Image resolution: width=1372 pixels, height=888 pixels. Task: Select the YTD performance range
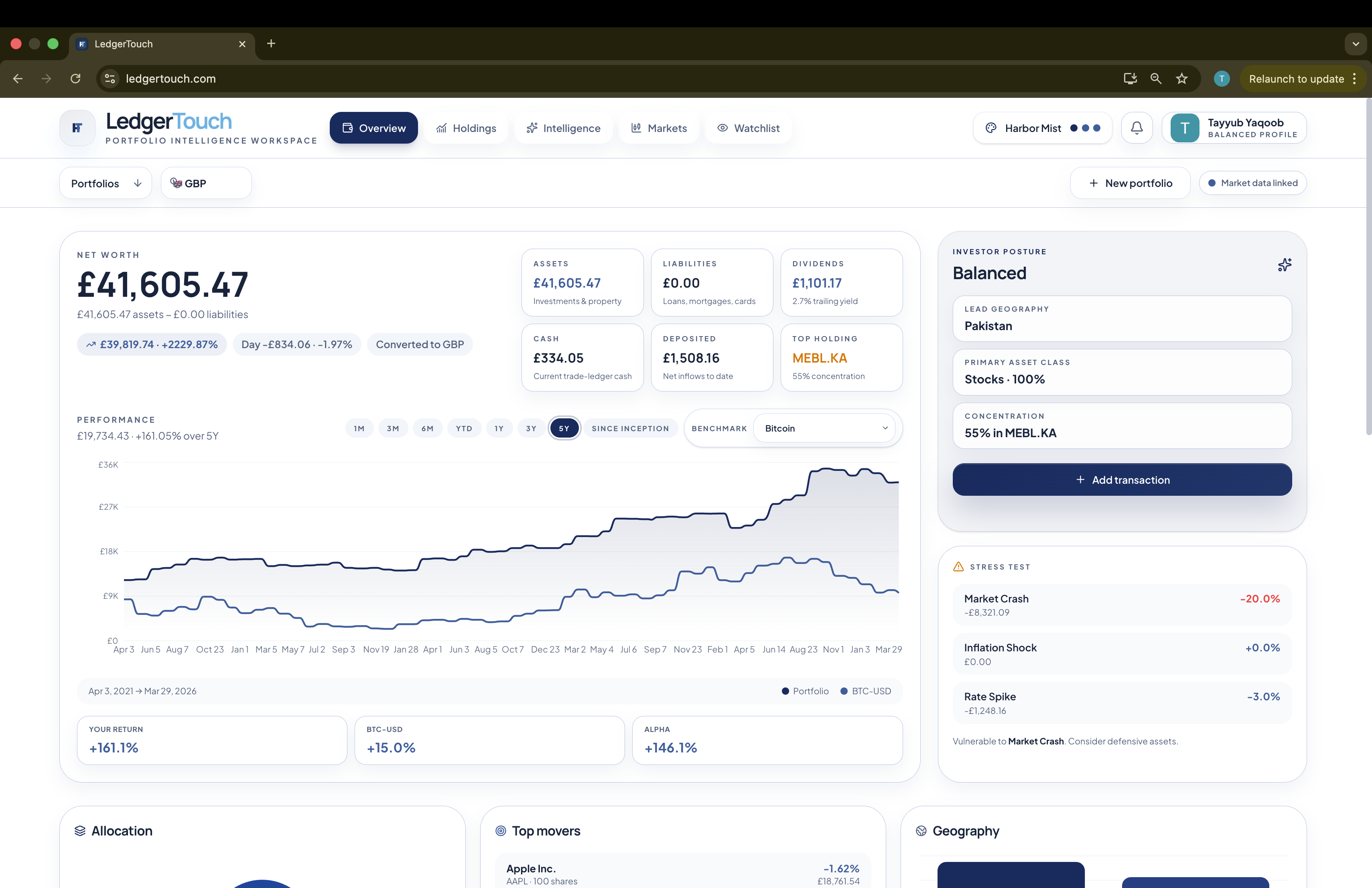[463, 428]
